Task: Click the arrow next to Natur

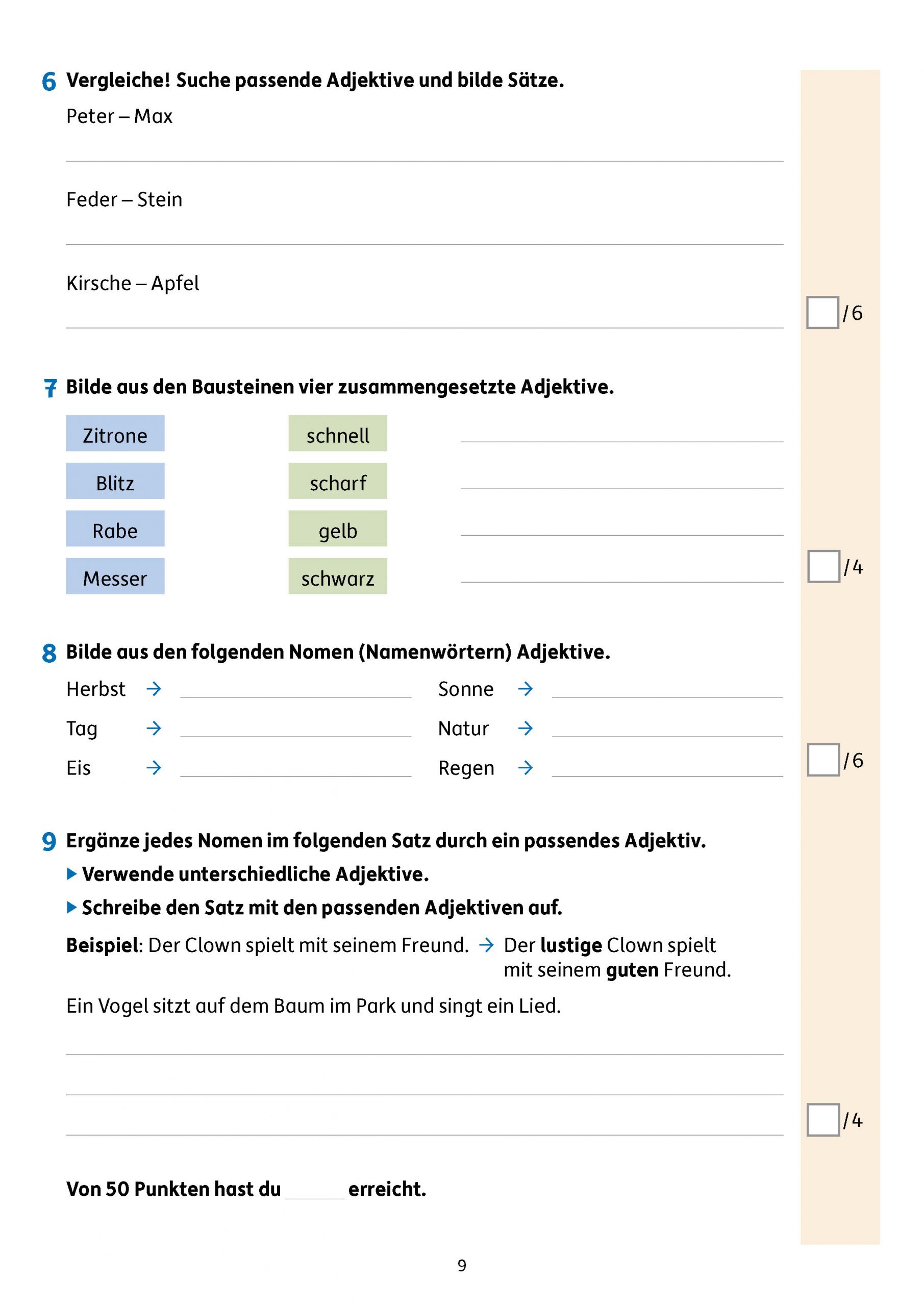Action: point(525,728)
